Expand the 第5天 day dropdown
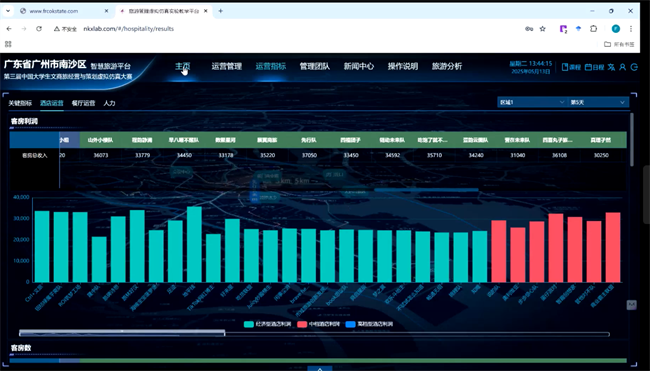650x371 pixels. pyautogui.click(x=598, y=102)
